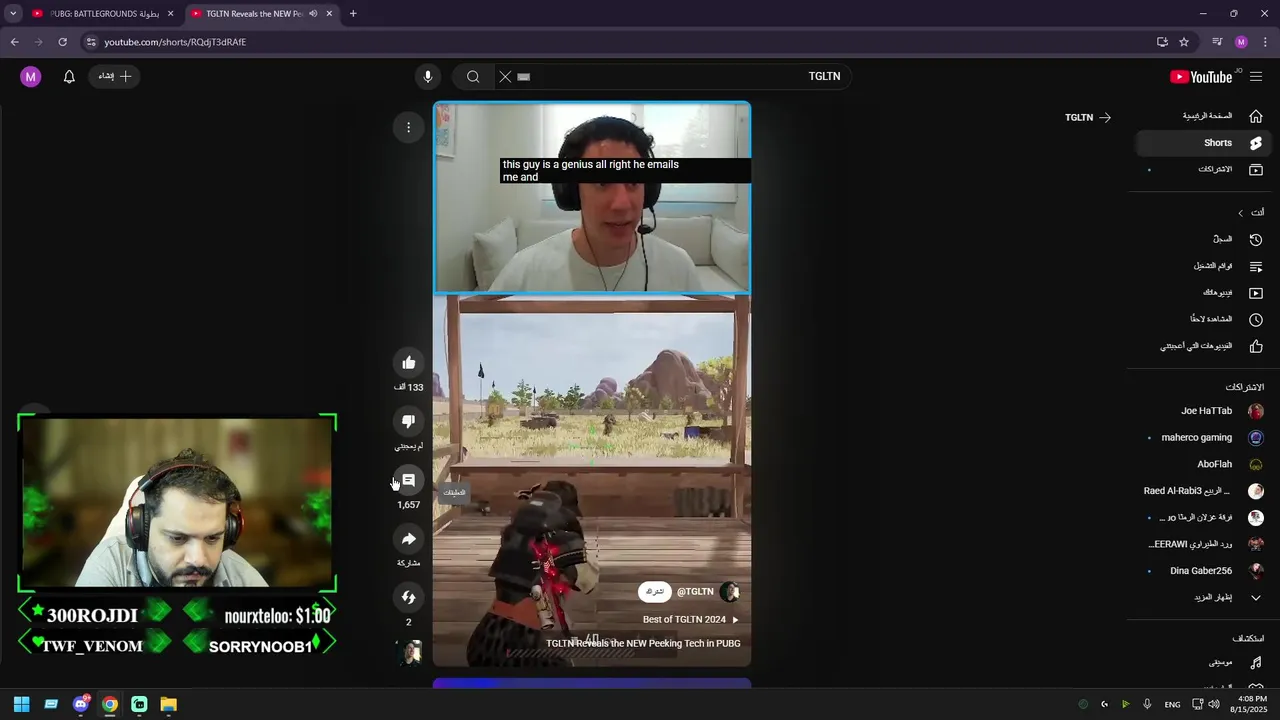
Task: Toggle the YouTube hamburger guide menu
Action: click(1256, 77)
